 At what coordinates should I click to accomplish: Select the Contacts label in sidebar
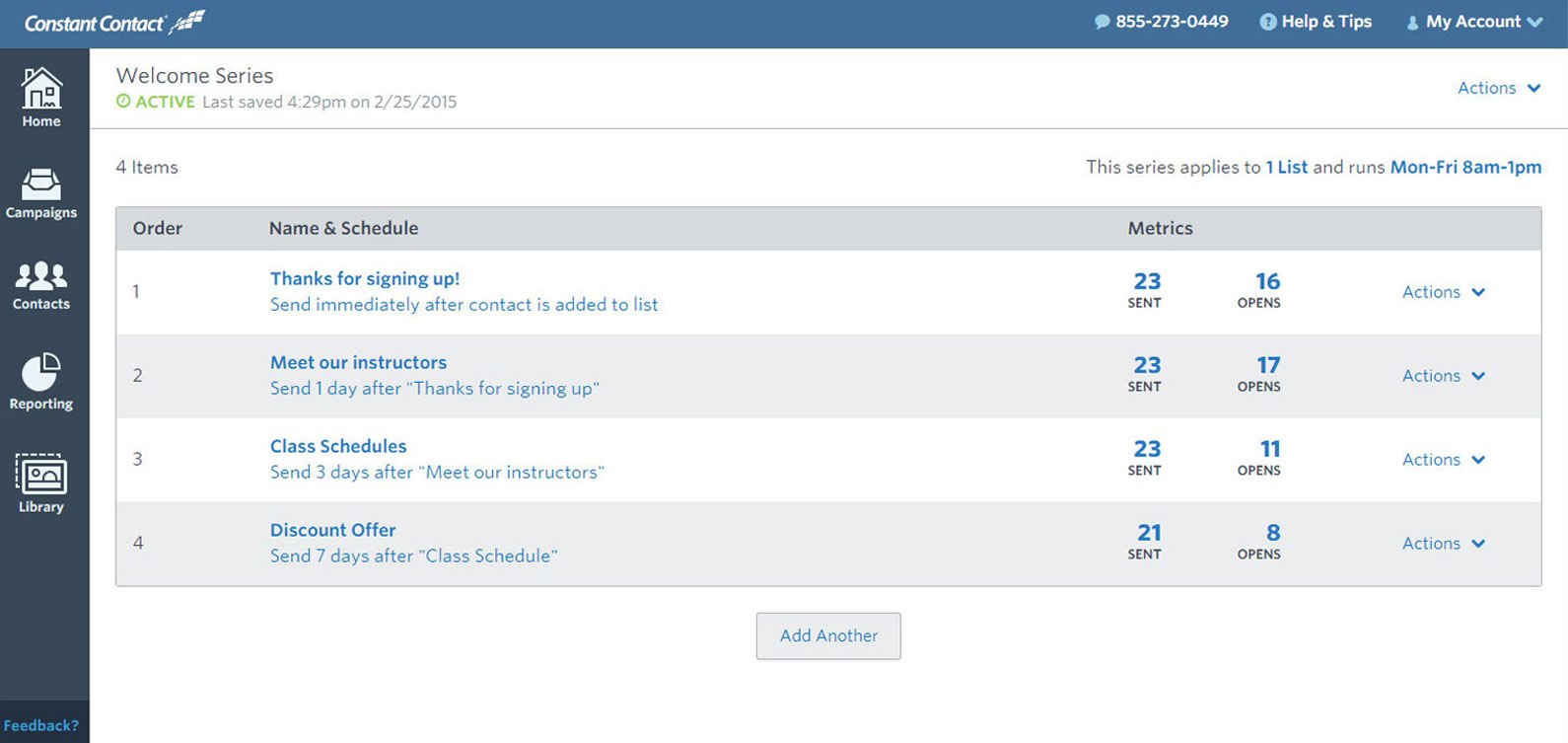point(41,304)
